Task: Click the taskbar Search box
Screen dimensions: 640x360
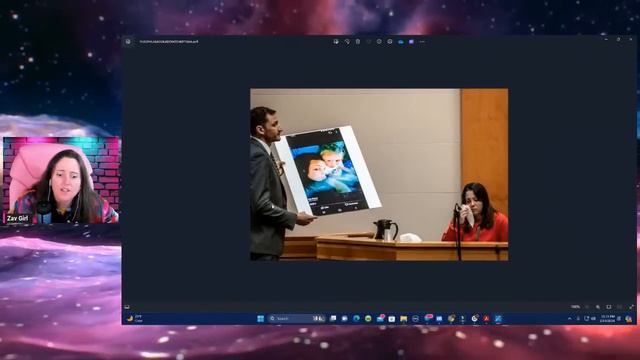Action: [297, 318]
